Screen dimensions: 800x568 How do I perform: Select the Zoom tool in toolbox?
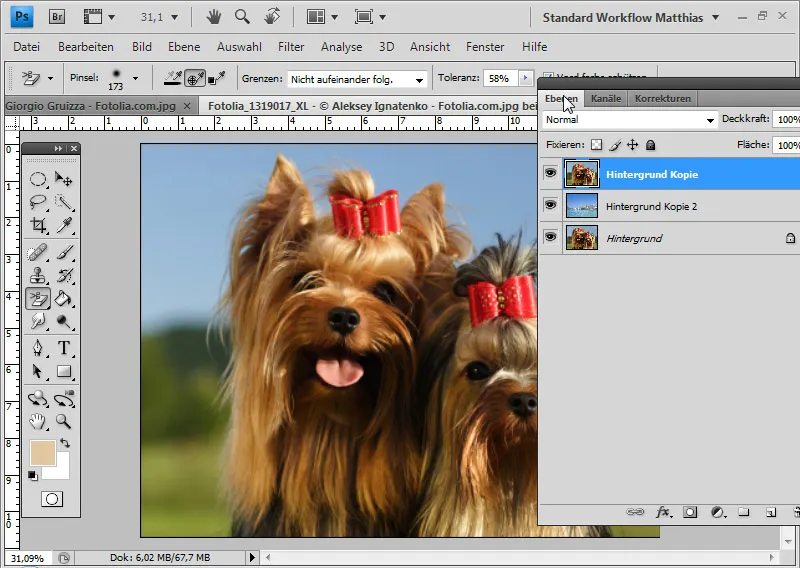click(64, 422)
